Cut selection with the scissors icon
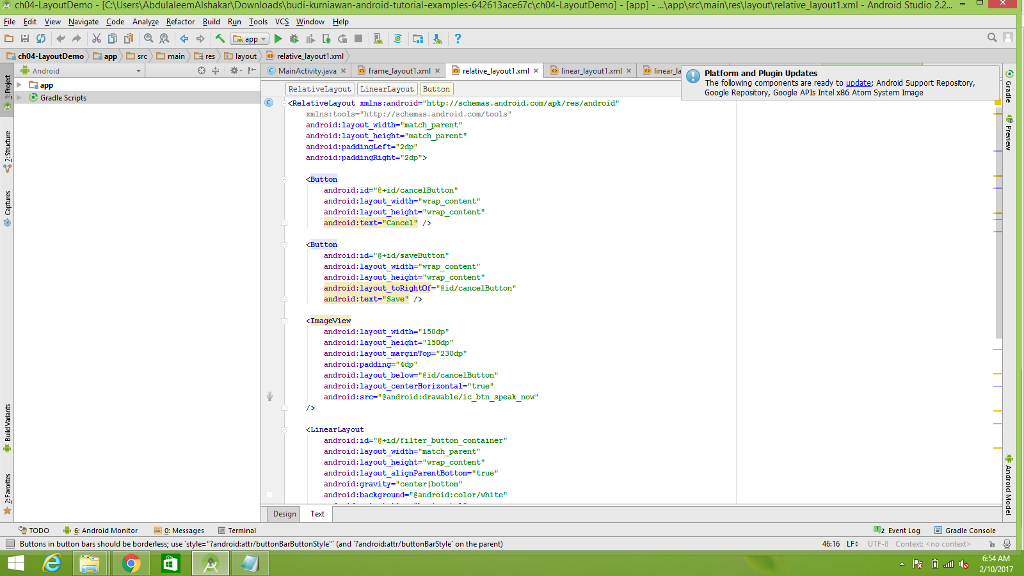Image resolution: width=1024 pixels, height=576 pixels. (96, 39)
